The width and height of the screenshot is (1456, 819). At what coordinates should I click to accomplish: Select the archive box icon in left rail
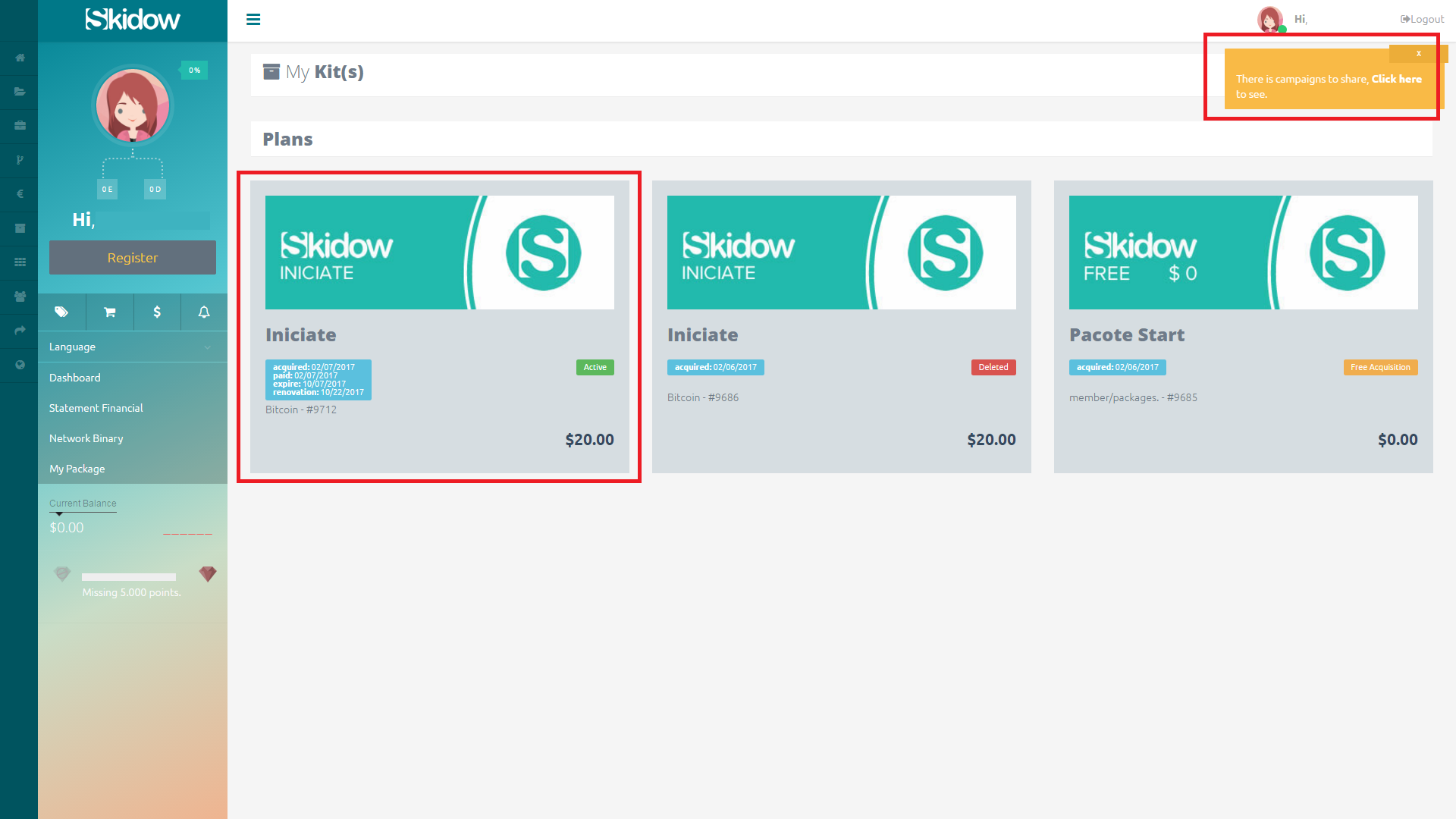(20, 228)
